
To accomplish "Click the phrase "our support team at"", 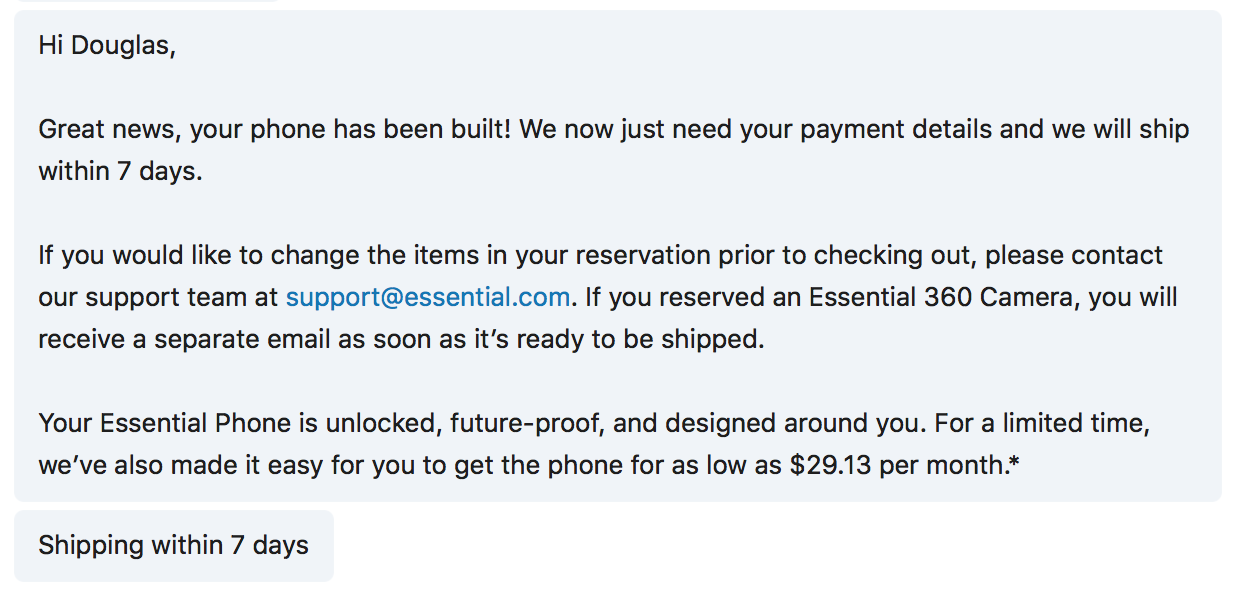I will (x=159, y=297).
